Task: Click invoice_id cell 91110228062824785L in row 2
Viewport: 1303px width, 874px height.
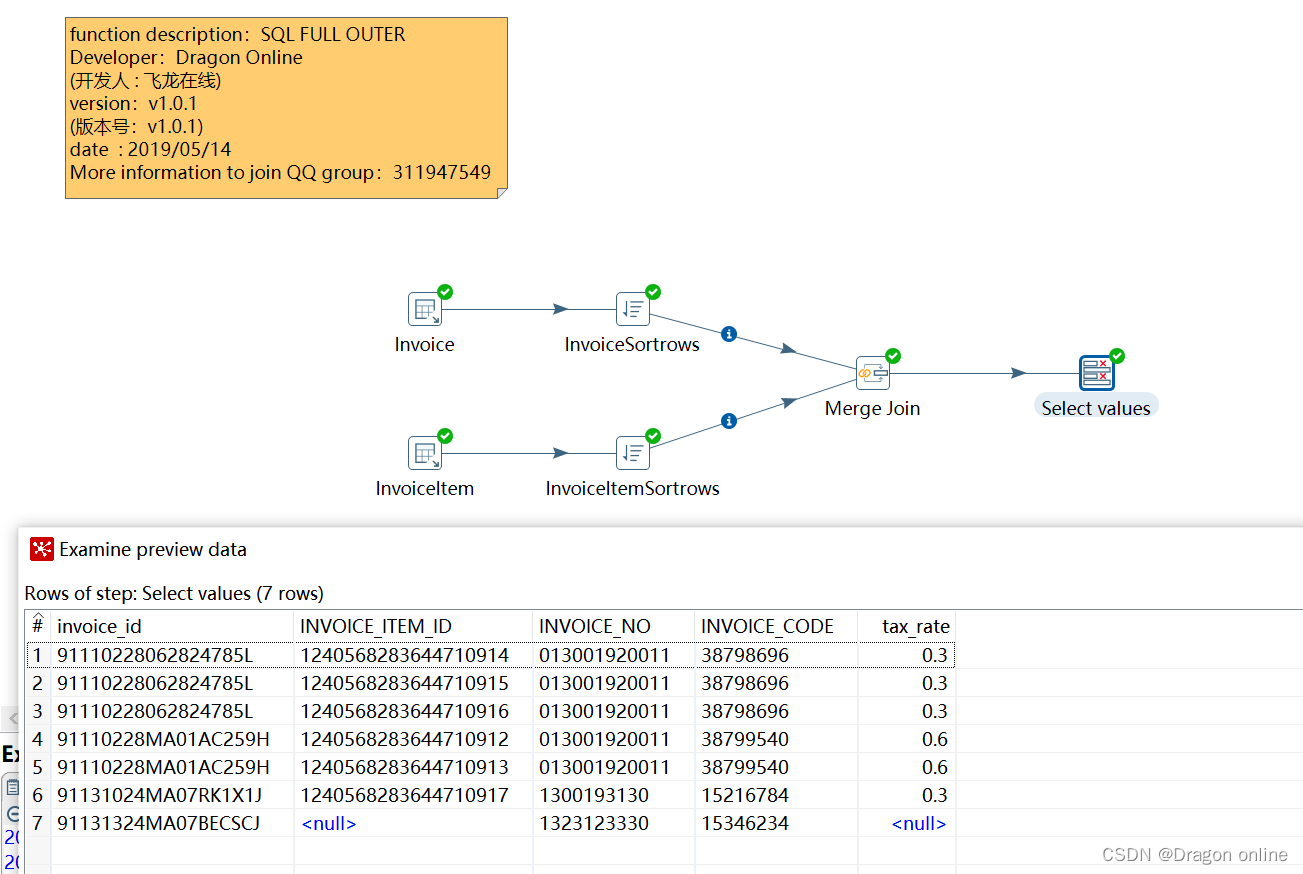Action: coord(172,683)
